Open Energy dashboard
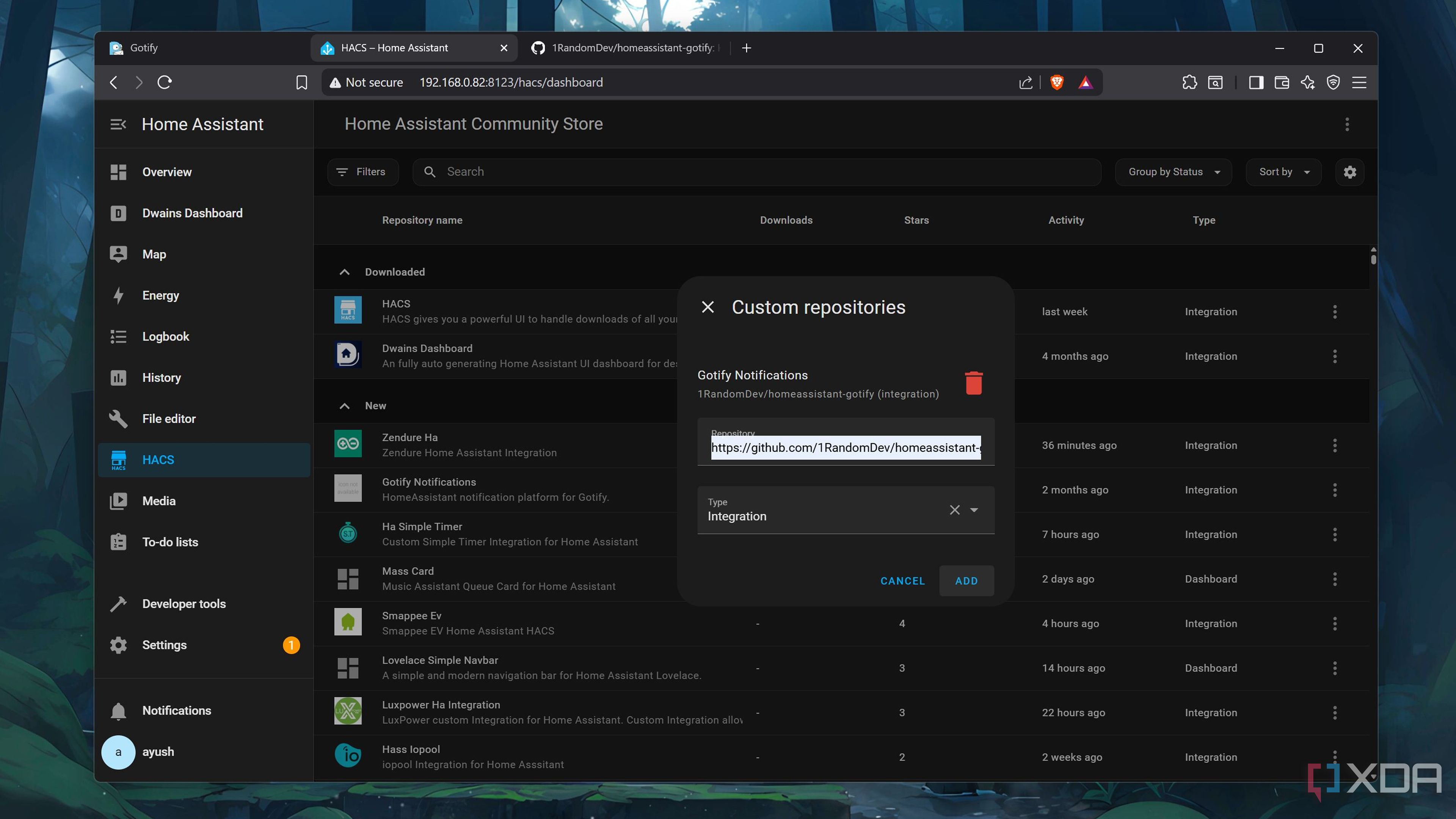The width and height of the screenshot is (1456, 819). [204, 296]
